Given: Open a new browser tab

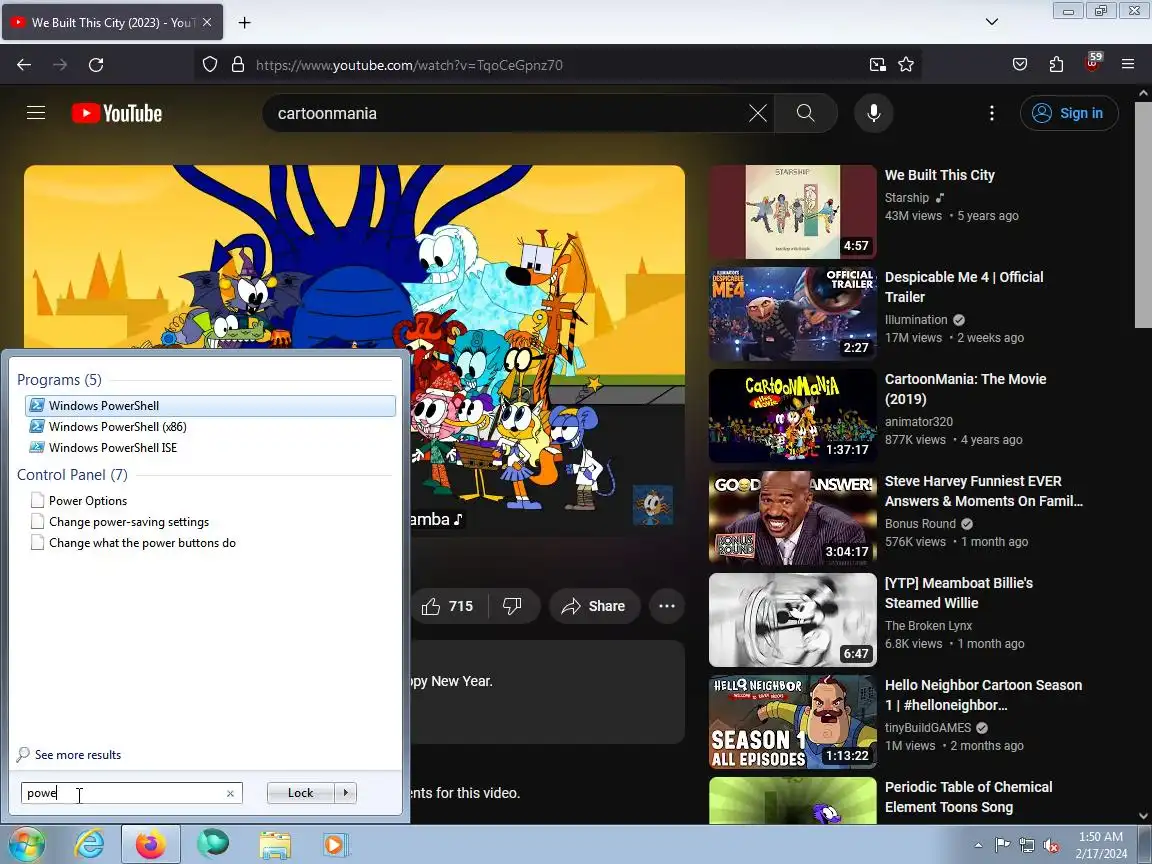Looking at the screenshot, I should coord(245,23).
